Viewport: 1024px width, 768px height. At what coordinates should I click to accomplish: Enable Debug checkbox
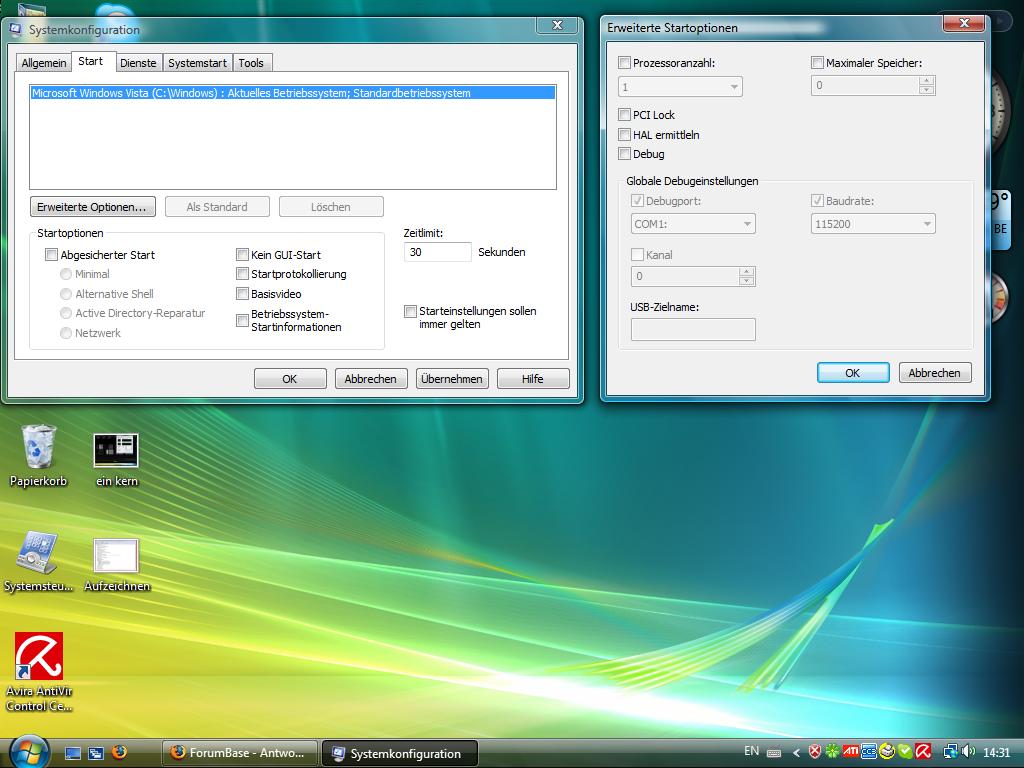pos(624,154)
